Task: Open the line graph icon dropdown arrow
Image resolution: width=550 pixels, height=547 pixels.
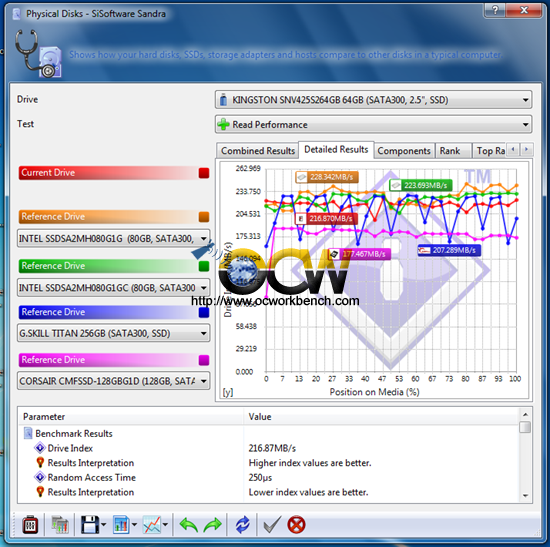Action: point(165,525)
